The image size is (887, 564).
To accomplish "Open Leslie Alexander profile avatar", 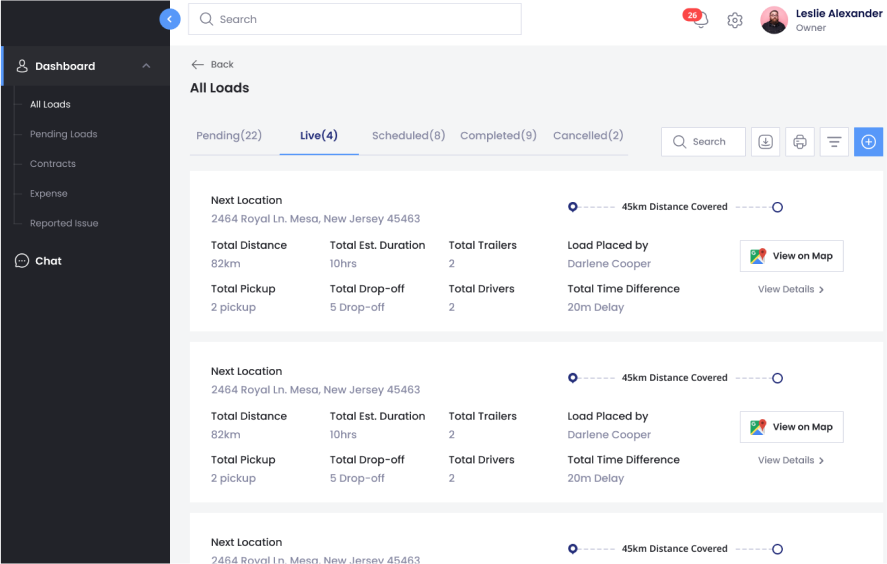I will 774,20.
